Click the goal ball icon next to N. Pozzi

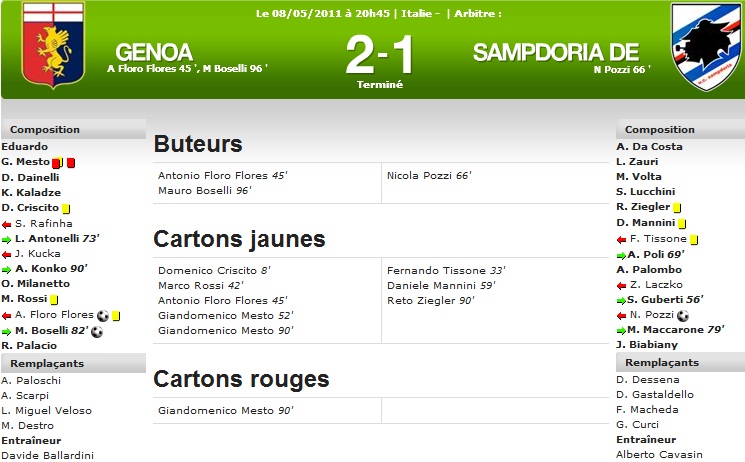[x=683, y=316]
